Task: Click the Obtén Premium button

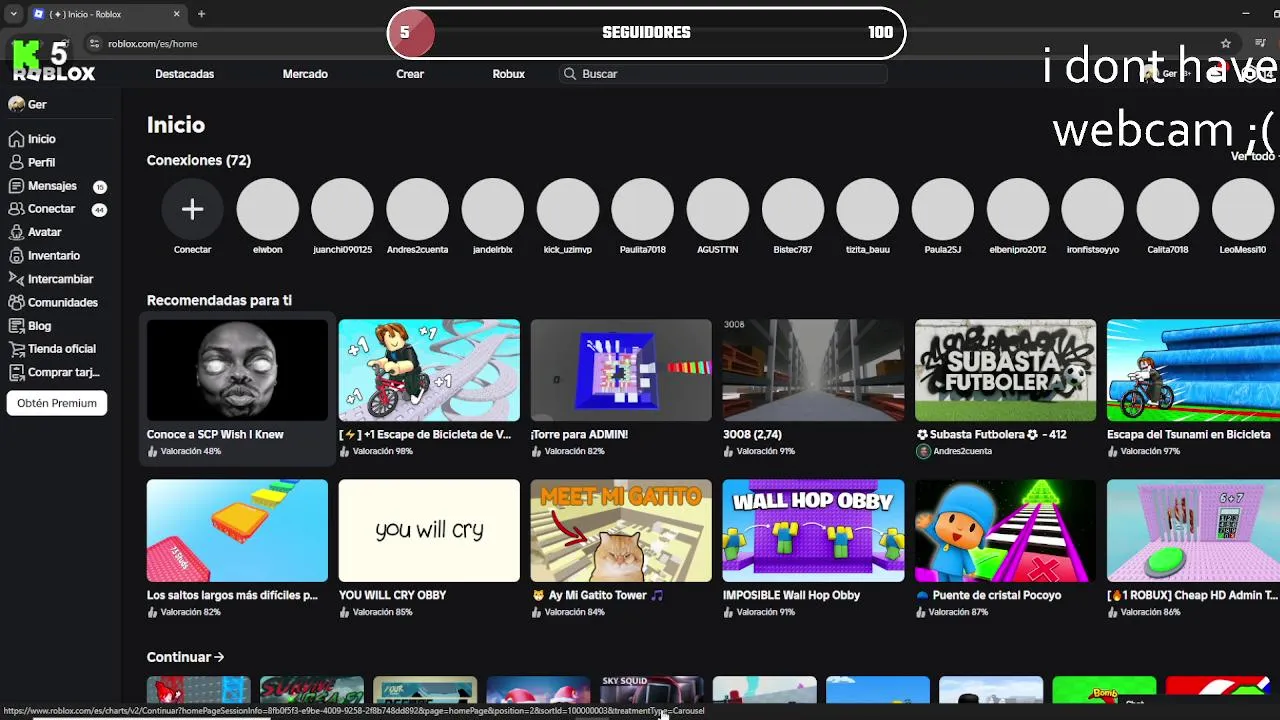Action: point(57,403)
